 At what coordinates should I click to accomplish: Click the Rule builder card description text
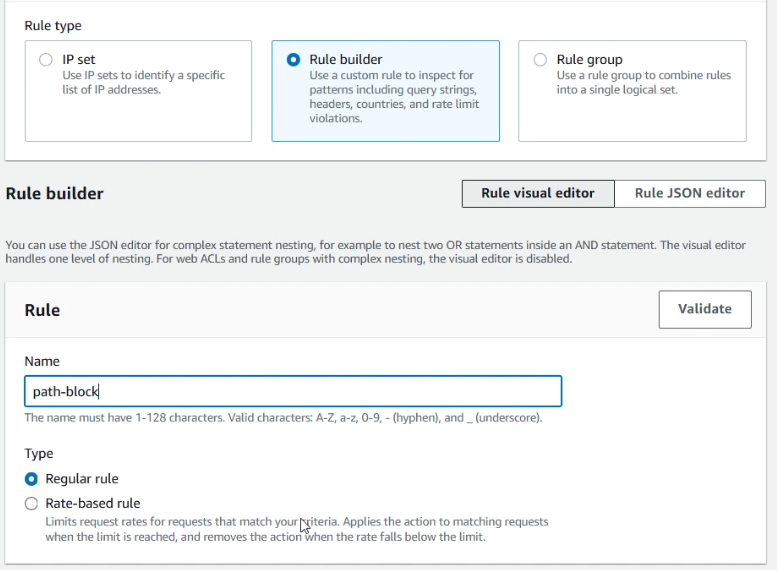click(391, 96)
